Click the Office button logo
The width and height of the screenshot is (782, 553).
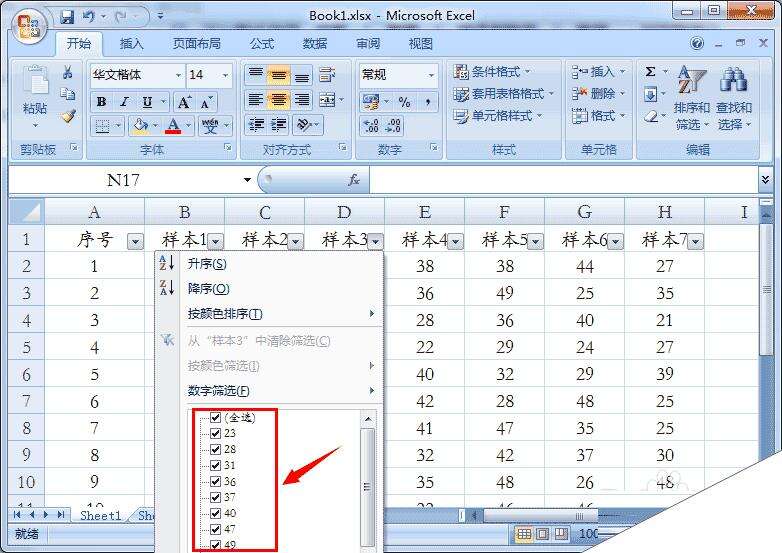tap(28, 27)
